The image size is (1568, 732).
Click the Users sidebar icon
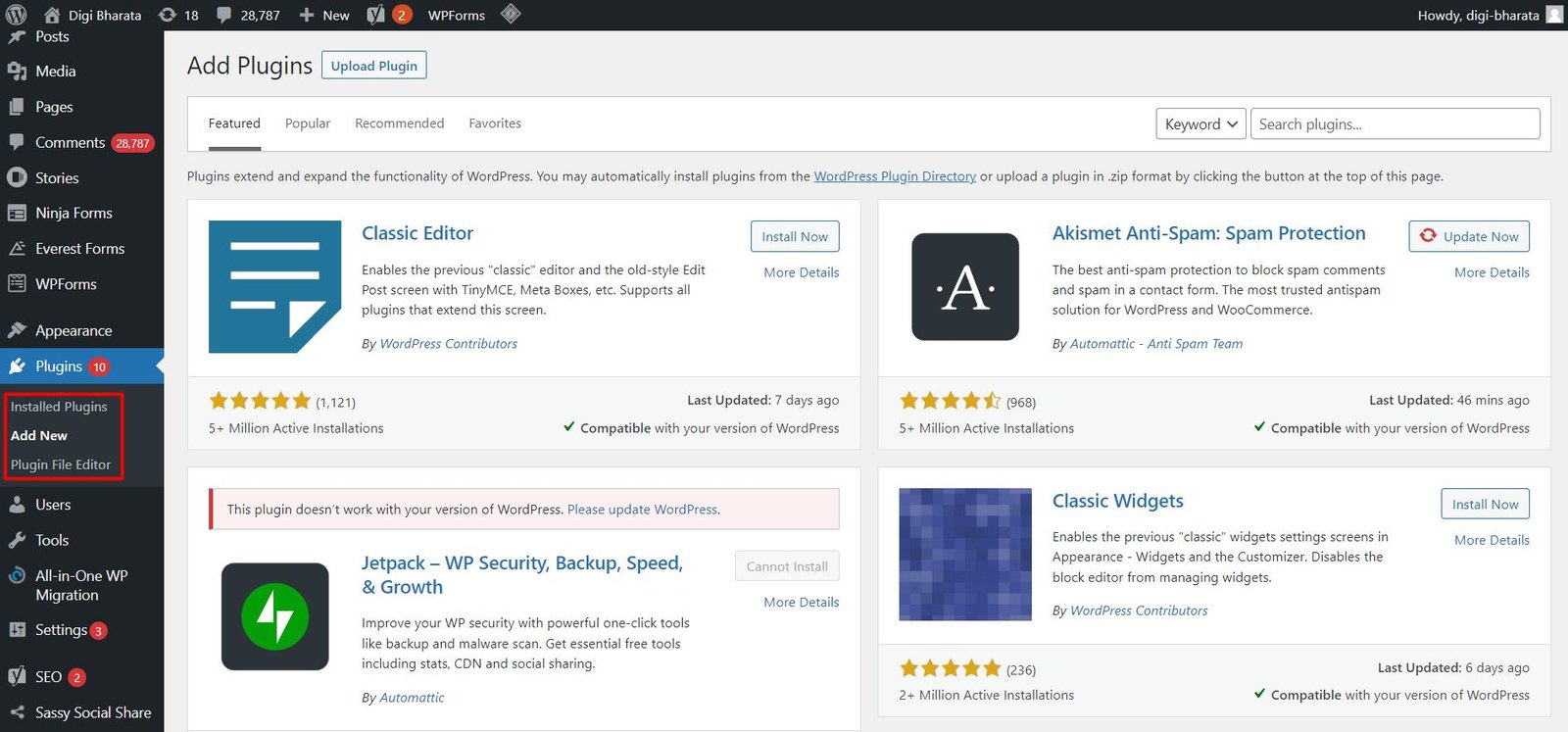[x=17, y=505]
